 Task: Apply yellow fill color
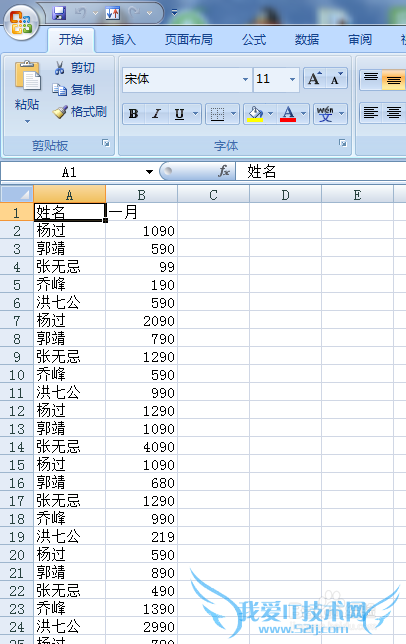pyautogui.click(x=255, y=114)
